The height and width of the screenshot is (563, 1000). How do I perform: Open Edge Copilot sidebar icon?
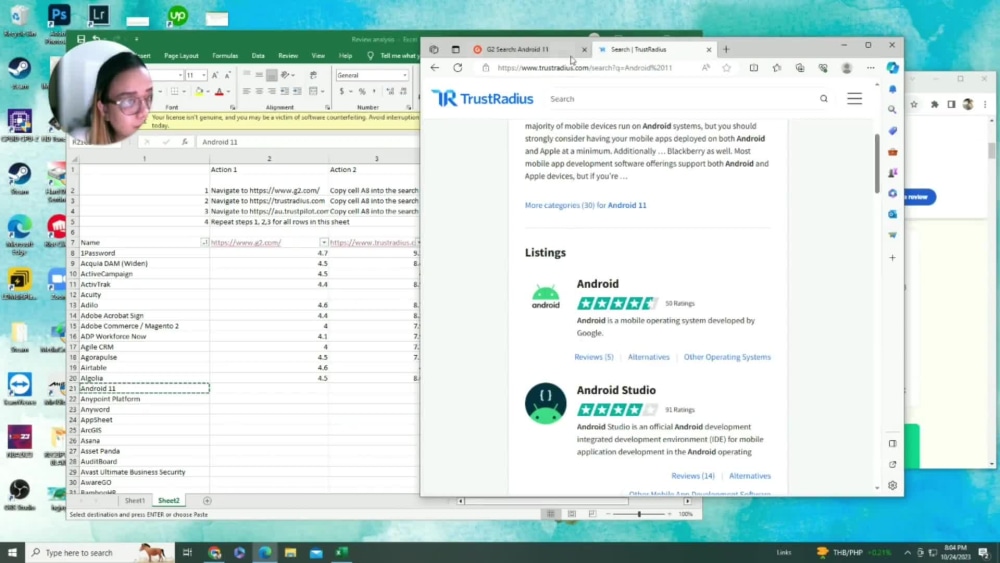tap(893, 68)
